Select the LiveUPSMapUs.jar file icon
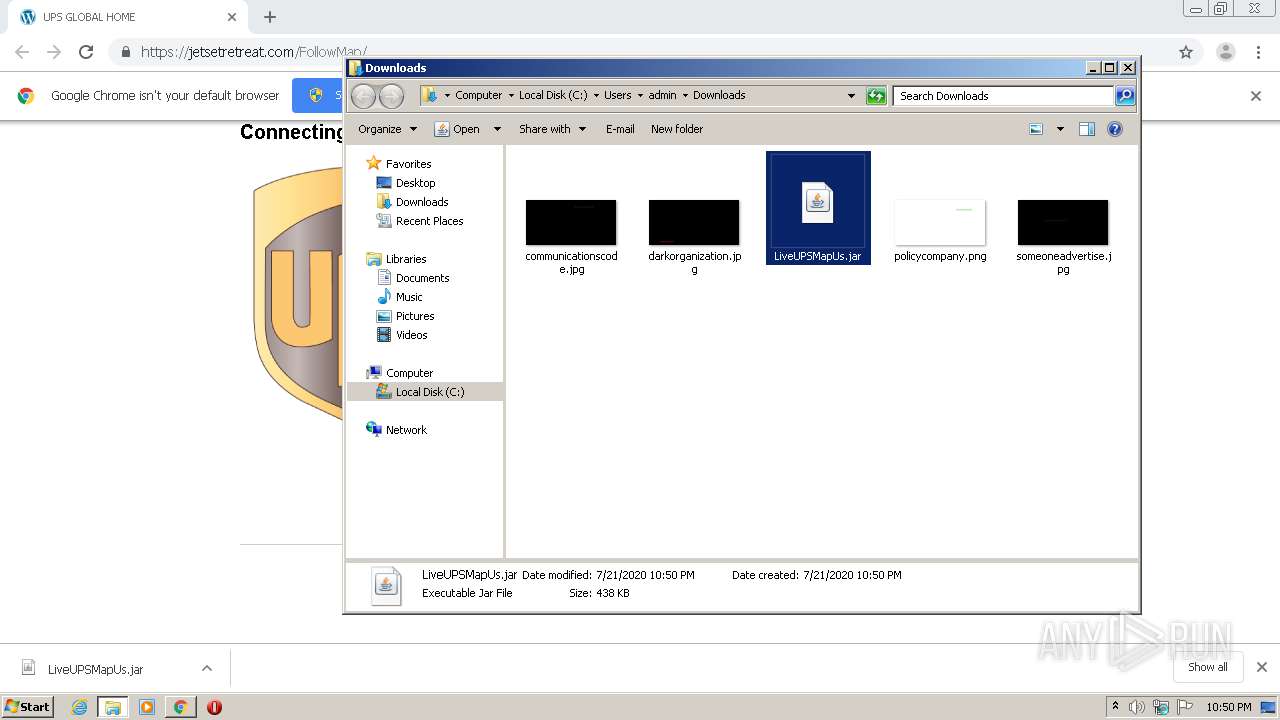 click(x=818, y=202)
